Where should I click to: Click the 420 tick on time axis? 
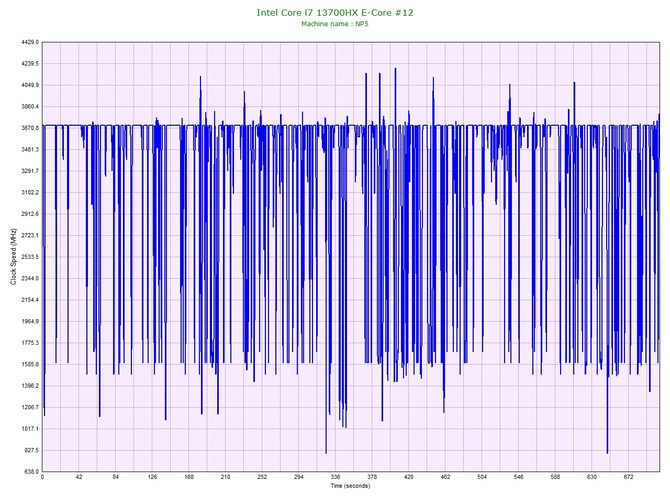click(409, 477)
